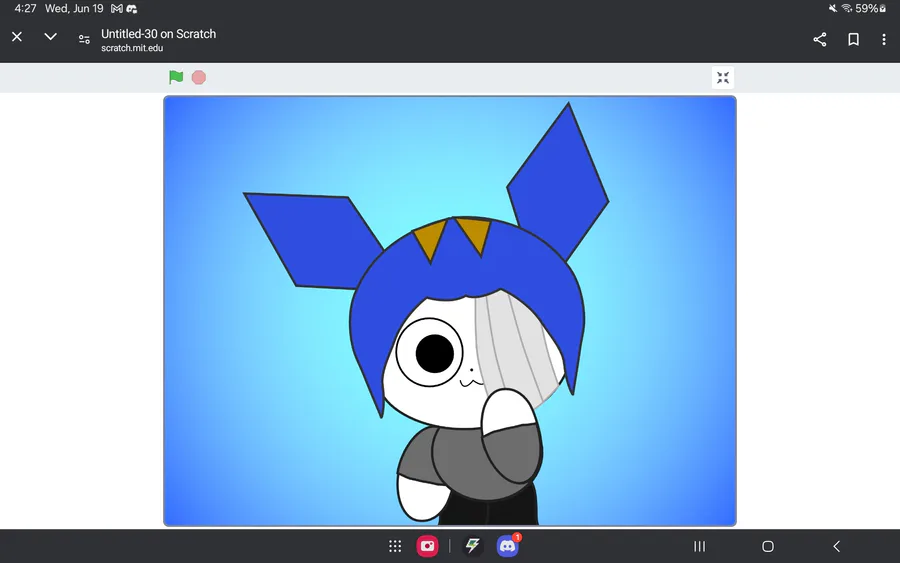This screenshot has height=563, width=900.
Task: Tap the battery indicator showing 59%
Action: 871,9
